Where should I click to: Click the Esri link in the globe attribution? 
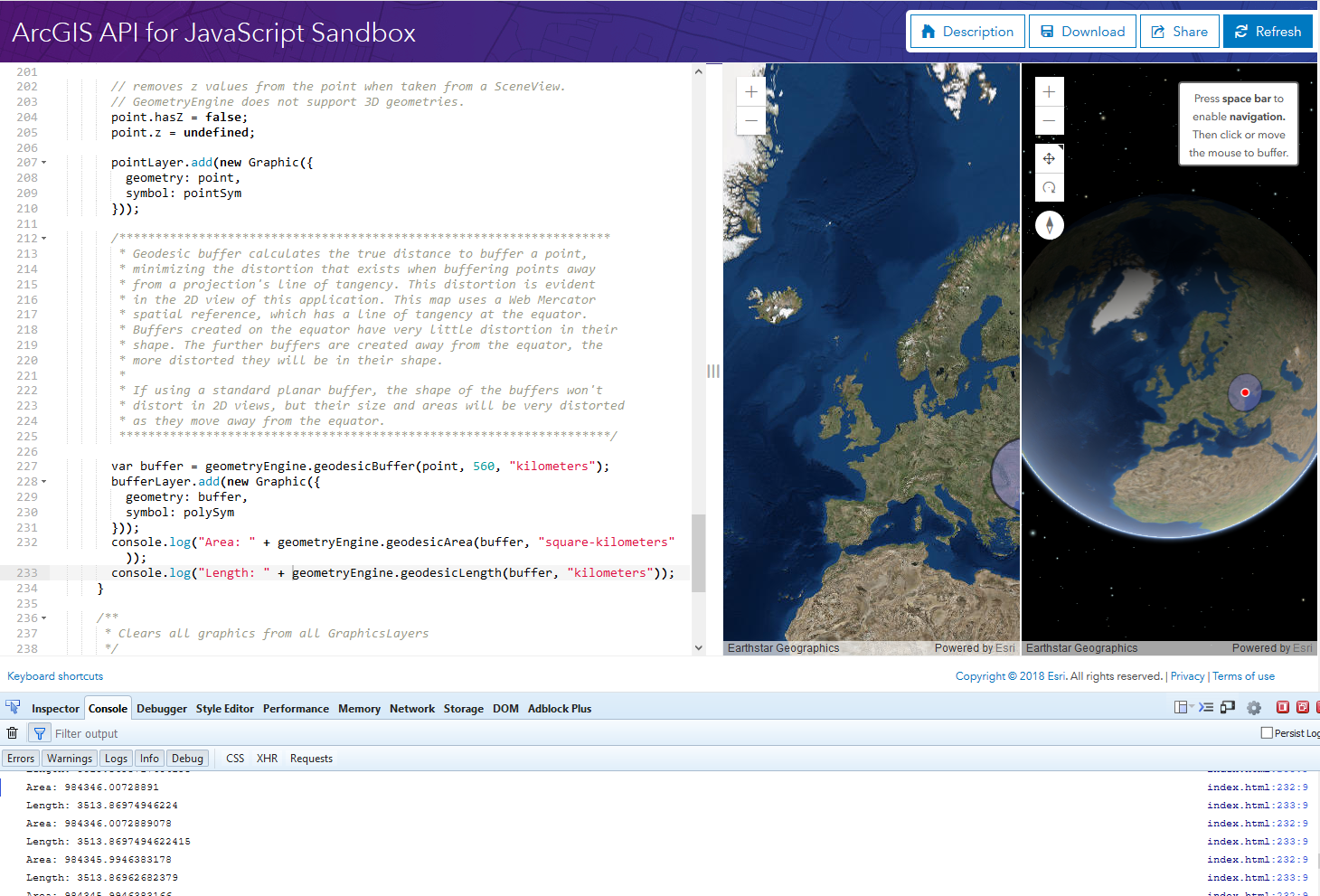pos(1302,648)
